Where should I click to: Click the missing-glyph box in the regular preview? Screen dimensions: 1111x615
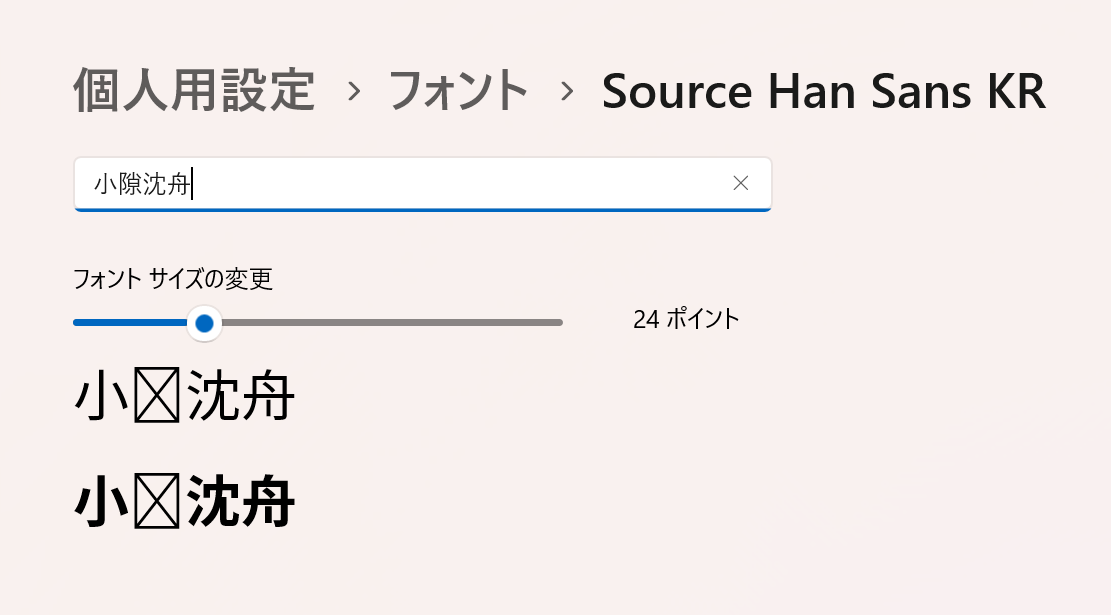[x=157, y=396]
